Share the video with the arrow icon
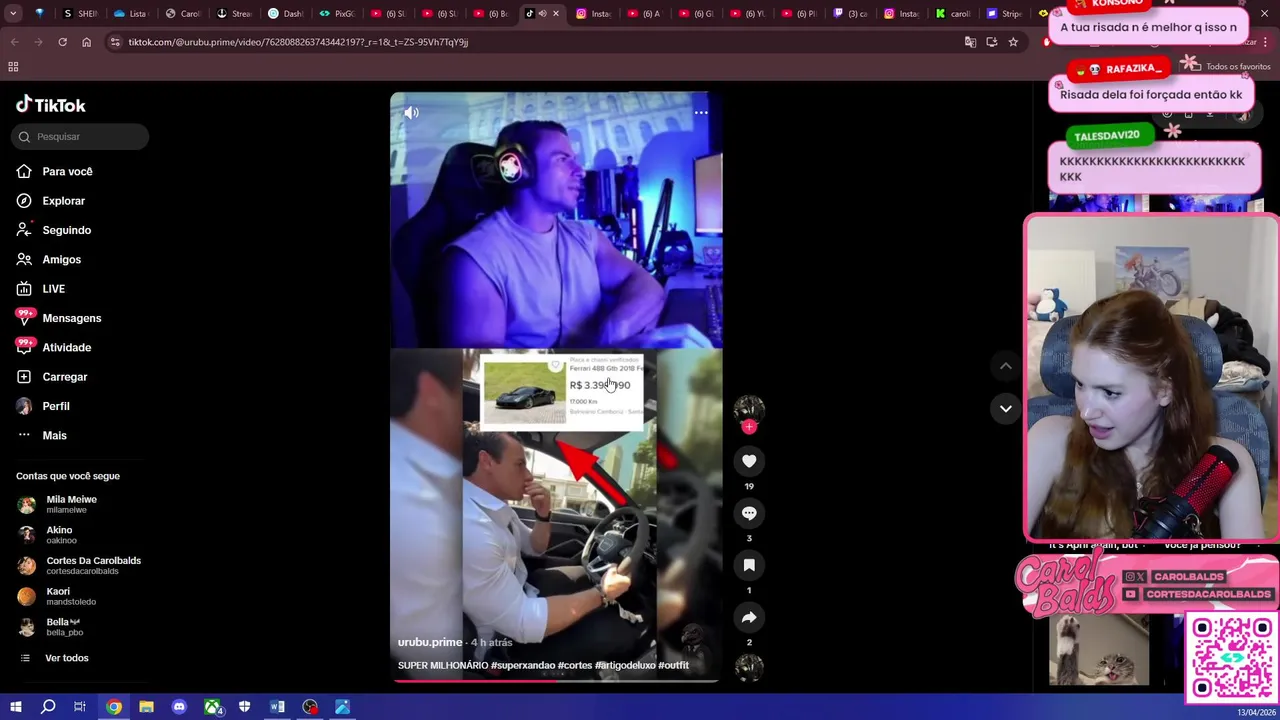 (749, 617)
